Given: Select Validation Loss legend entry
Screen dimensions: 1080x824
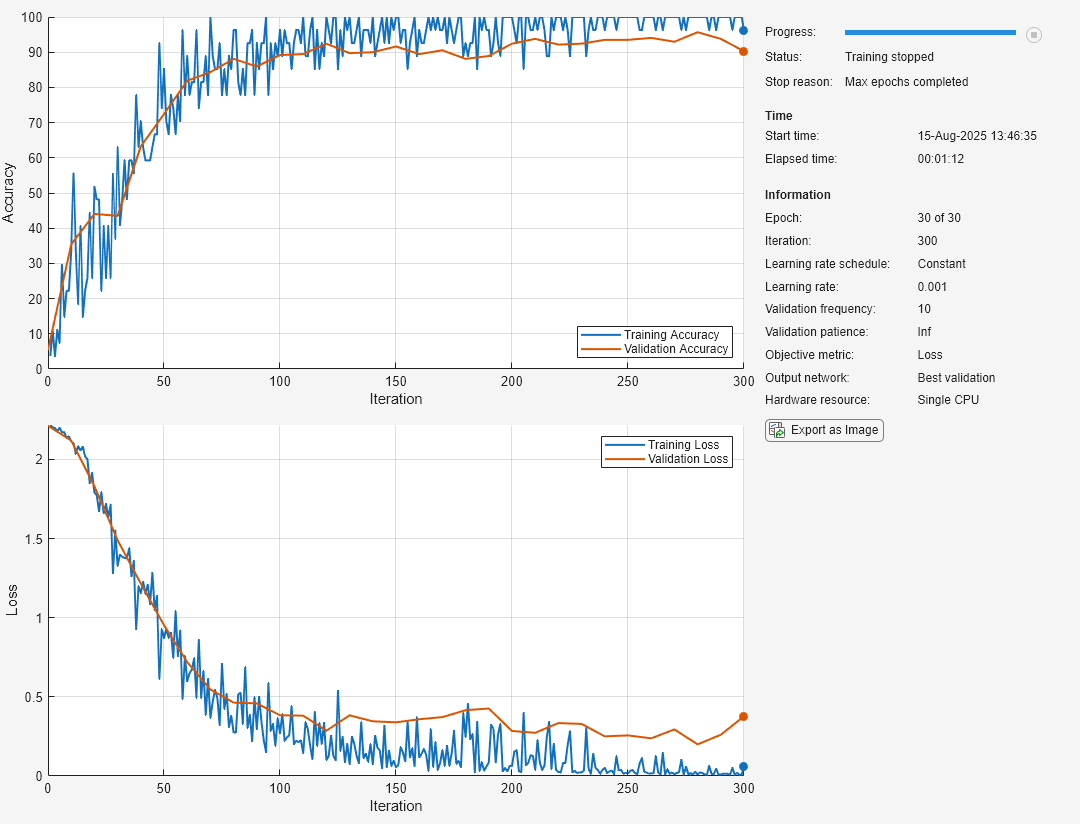Looking at the screenshot, I should [x=688, y=459].
